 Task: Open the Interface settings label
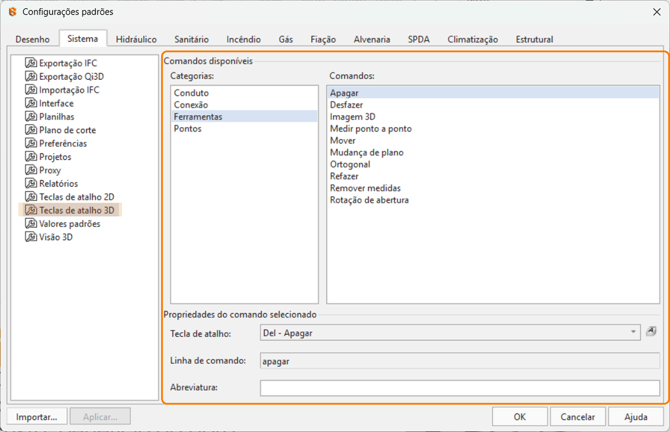(x=56, y=103)
